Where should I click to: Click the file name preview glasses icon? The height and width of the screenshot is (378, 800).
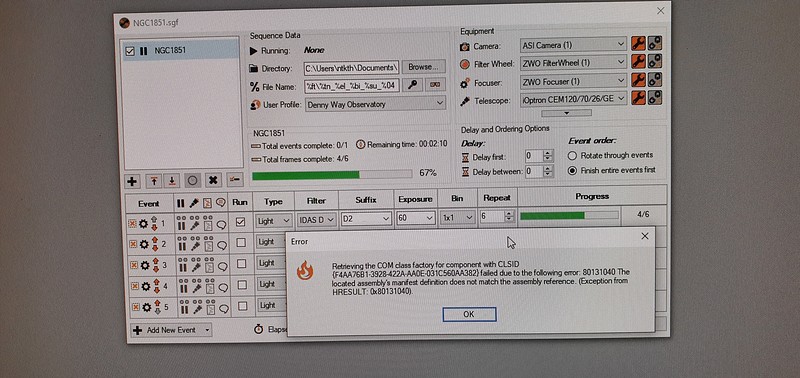tap(435, 85)
